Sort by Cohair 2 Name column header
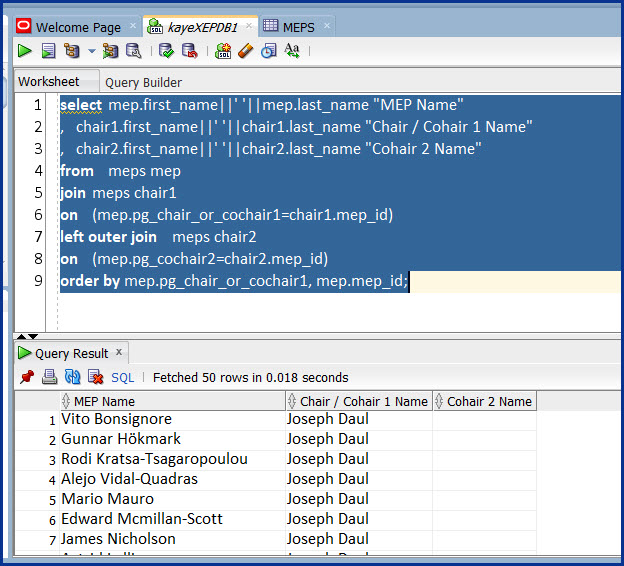Viewport: 624px width, 566px height. 484,401
